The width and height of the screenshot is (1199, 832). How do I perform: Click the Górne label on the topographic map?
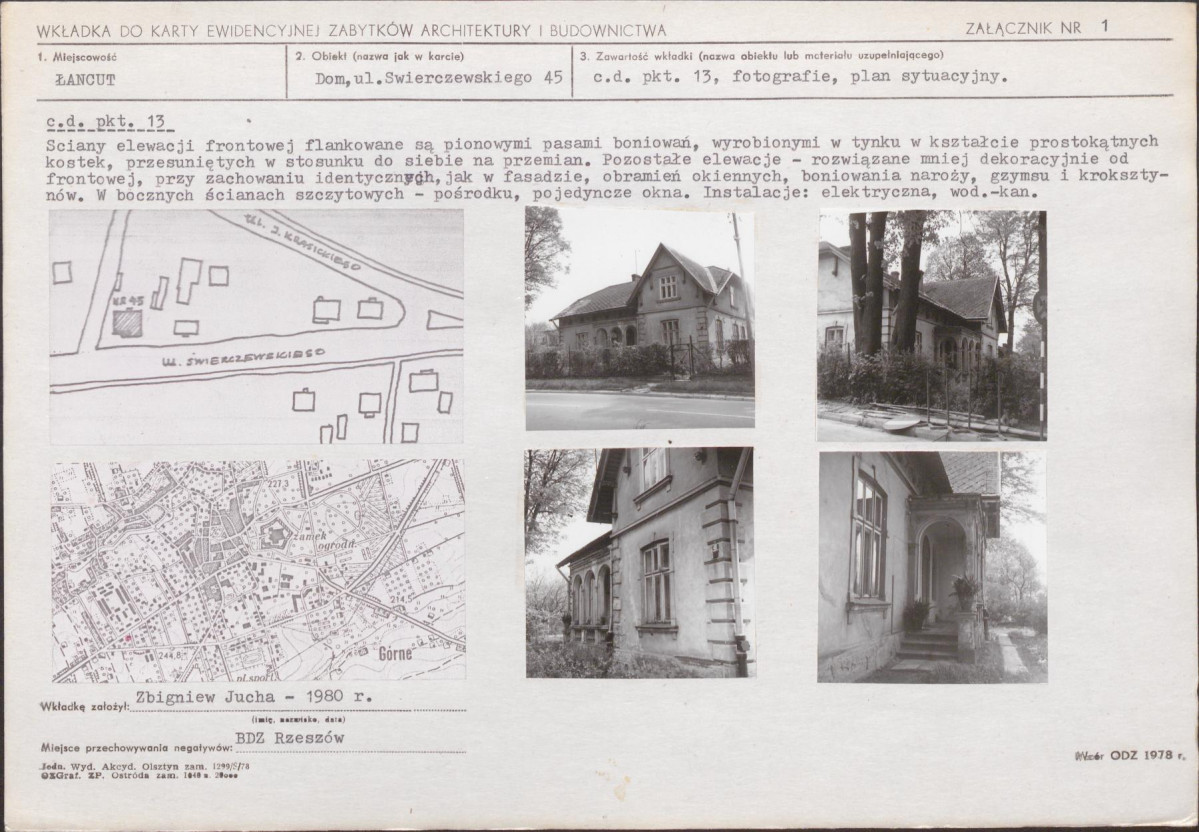395,654
